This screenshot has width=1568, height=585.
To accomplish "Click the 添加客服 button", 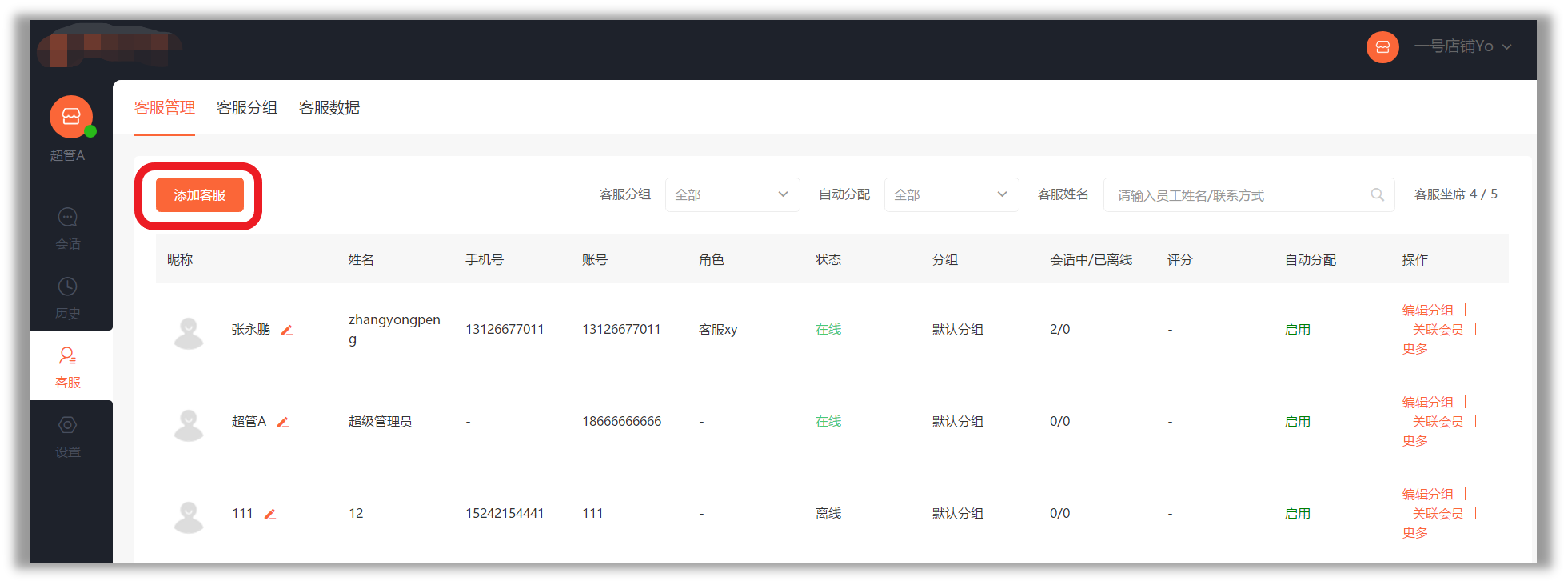I will pyautogui.click(x=200, y=195).
